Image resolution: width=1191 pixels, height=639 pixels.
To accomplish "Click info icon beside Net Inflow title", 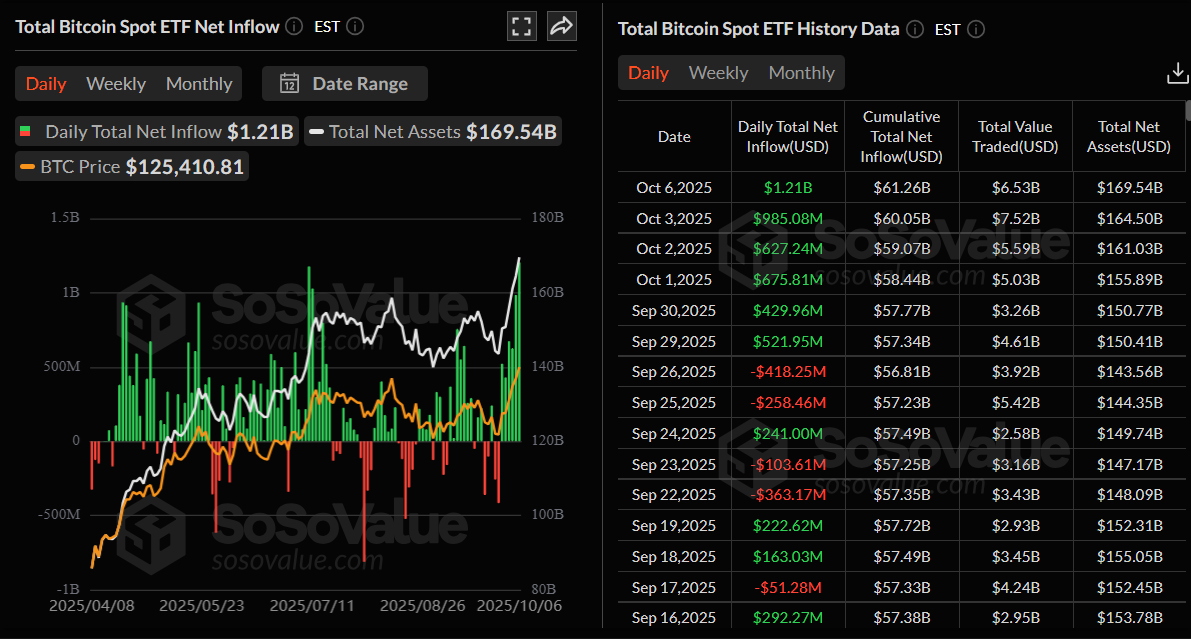I will (293, 27).
